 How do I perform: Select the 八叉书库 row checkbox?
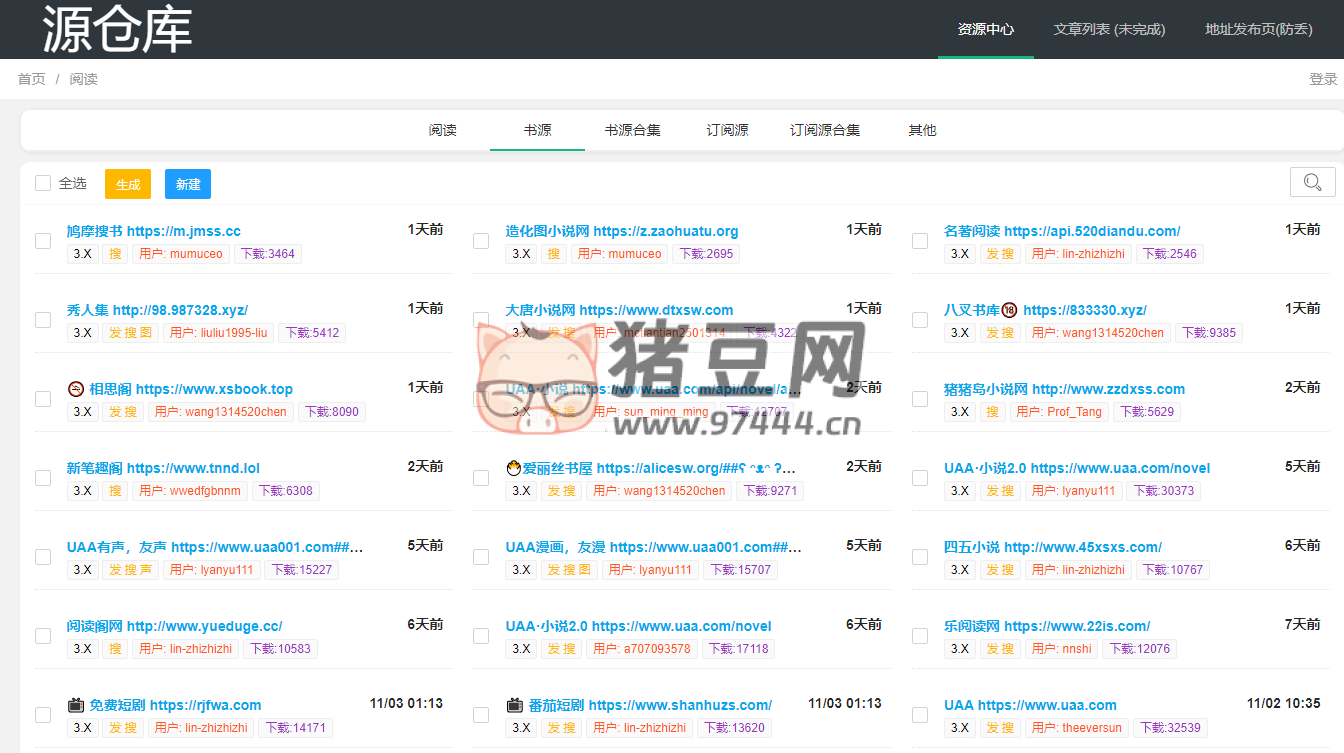coord(920,320)
